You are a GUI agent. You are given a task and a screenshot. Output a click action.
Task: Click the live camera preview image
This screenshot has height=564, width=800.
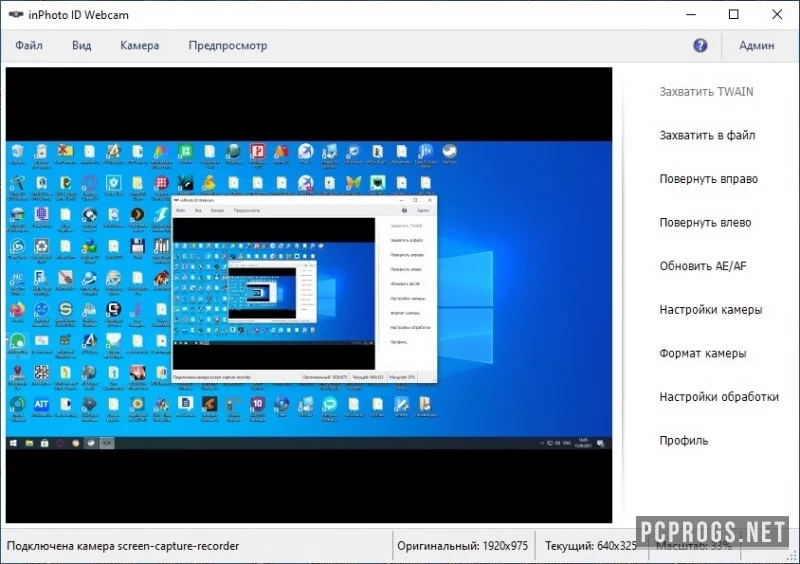[x=309, y=295]
